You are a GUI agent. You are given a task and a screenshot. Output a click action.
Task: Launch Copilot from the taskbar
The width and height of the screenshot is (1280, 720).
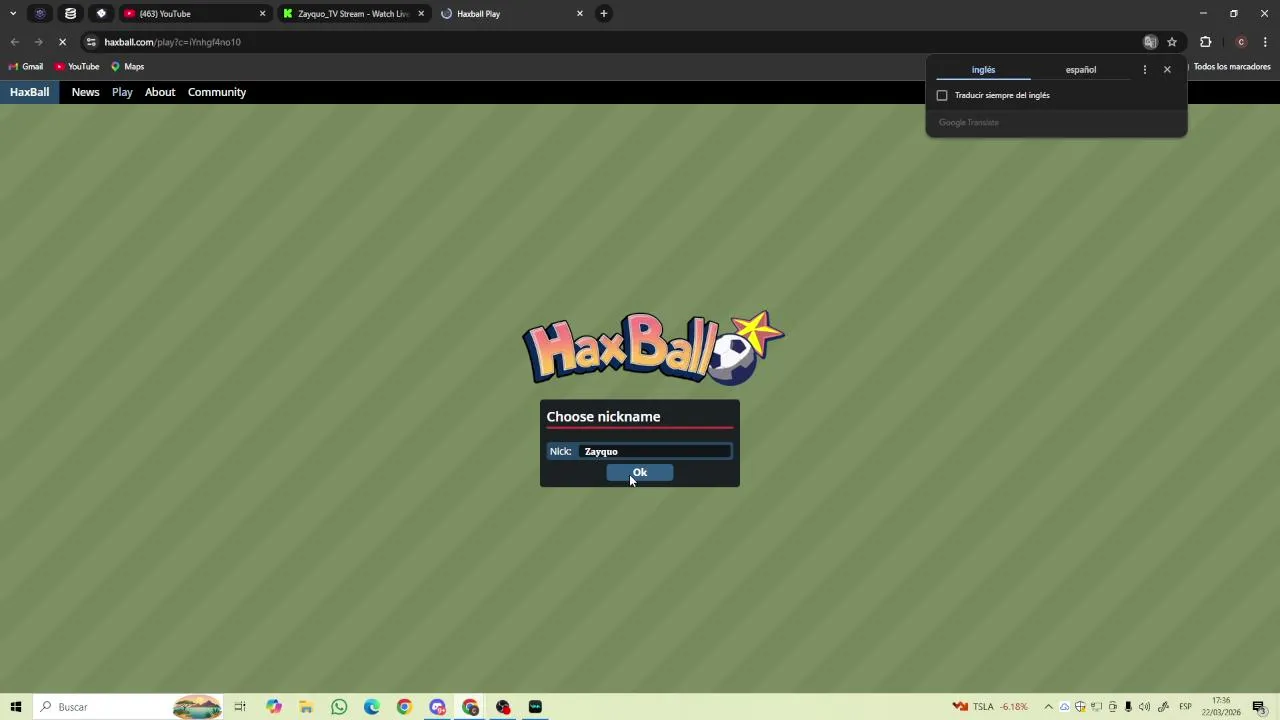click(273, 707)
